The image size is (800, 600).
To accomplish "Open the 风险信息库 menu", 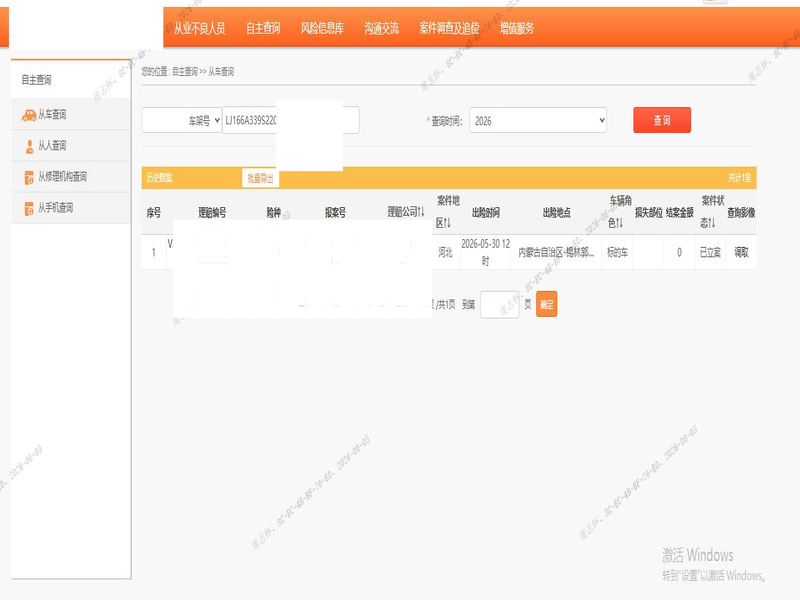I will tap(322, 28).
